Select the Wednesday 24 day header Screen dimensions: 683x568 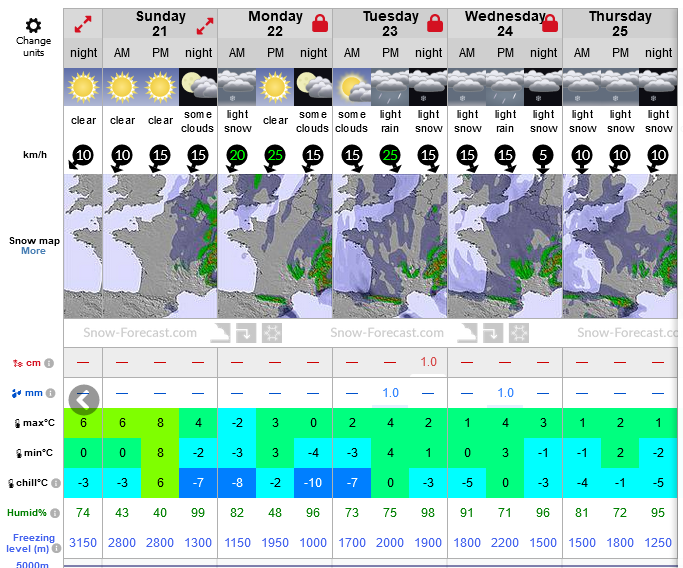tap(505, 24)
